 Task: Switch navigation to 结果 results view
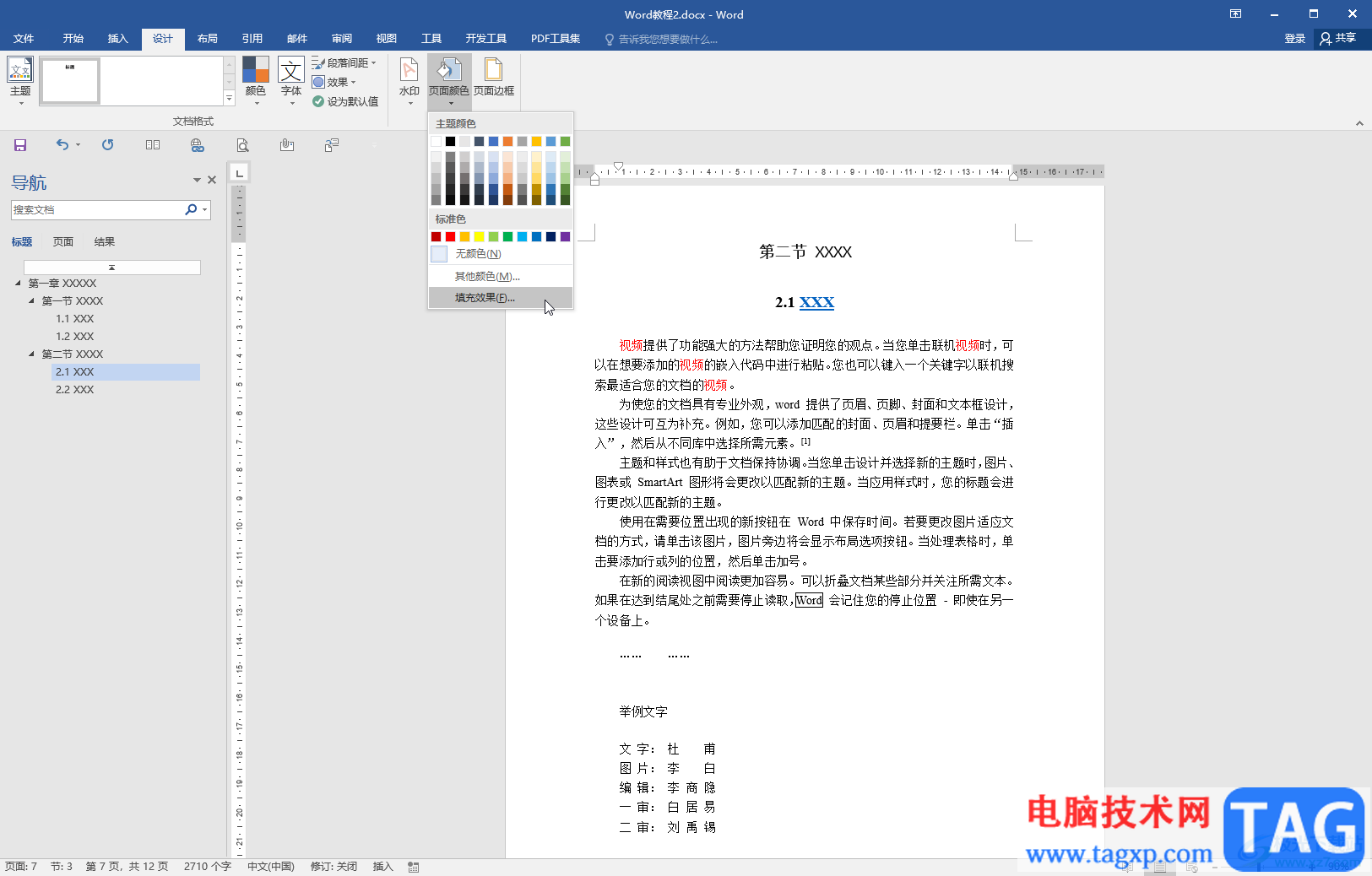(x=105, y=241)
